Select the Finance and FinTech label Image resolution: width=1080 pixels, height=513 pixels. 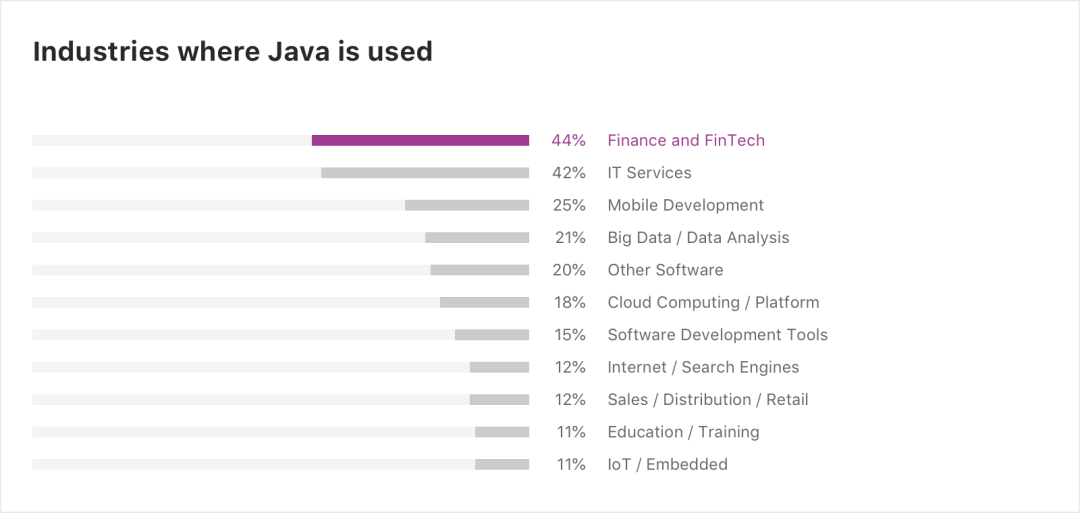686,141
